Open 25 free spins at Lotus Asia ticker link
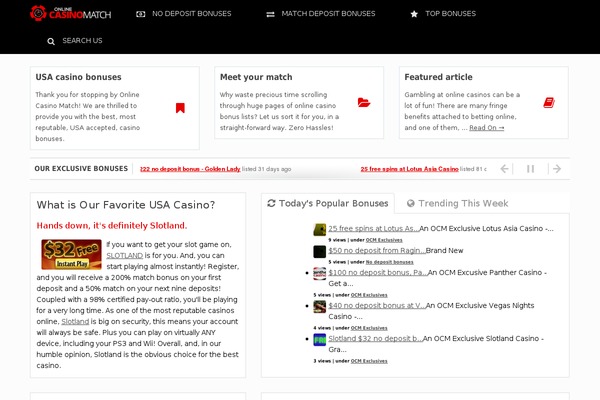 409,169
